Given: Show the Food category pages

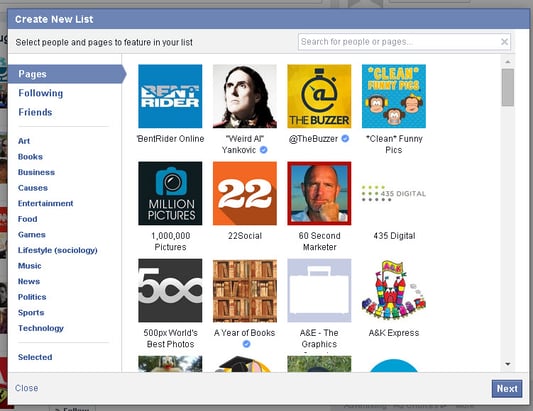Looking at the screenshot, I should tap(28, 219).
